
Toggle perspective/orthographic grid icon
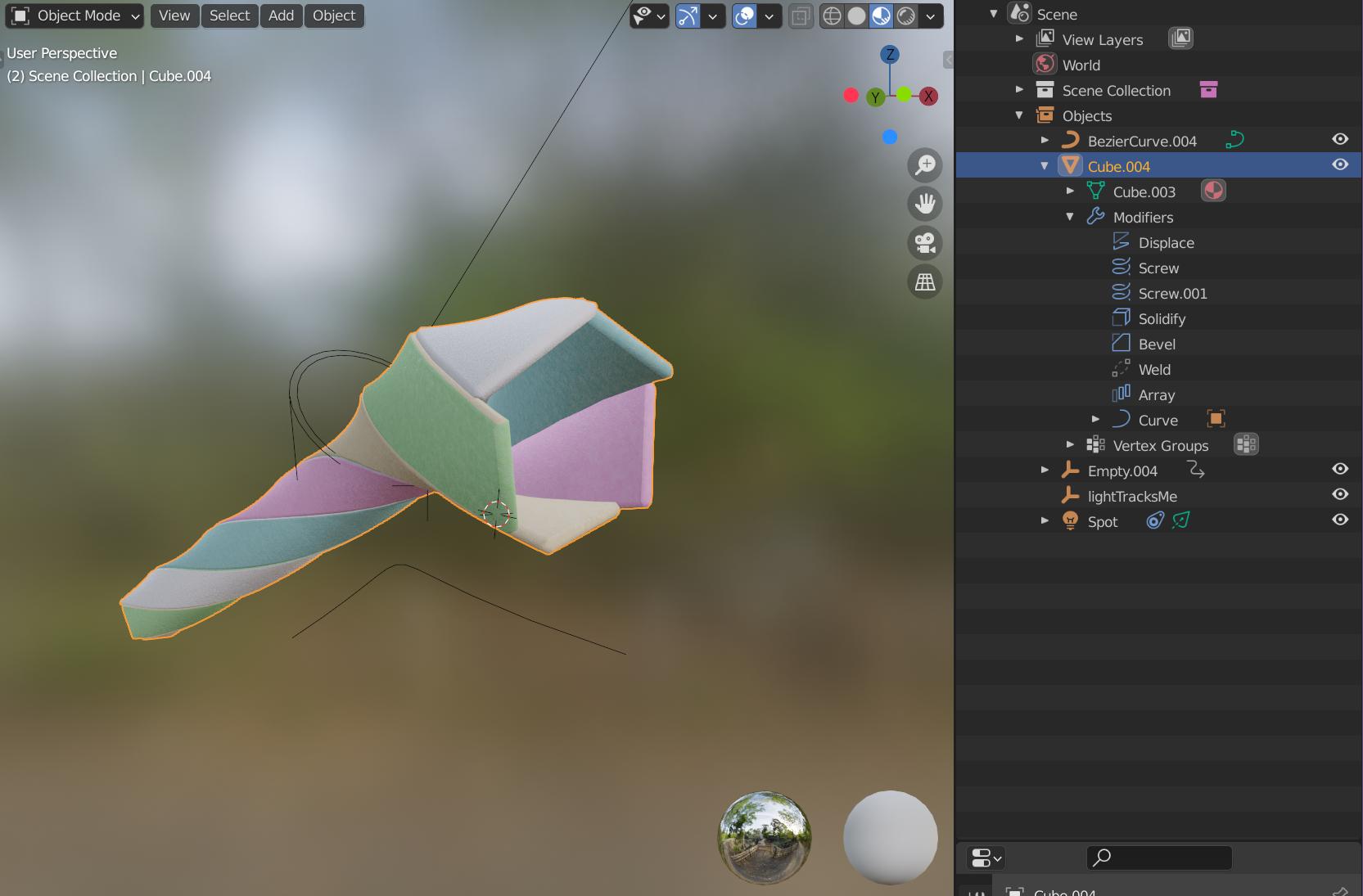925,281
